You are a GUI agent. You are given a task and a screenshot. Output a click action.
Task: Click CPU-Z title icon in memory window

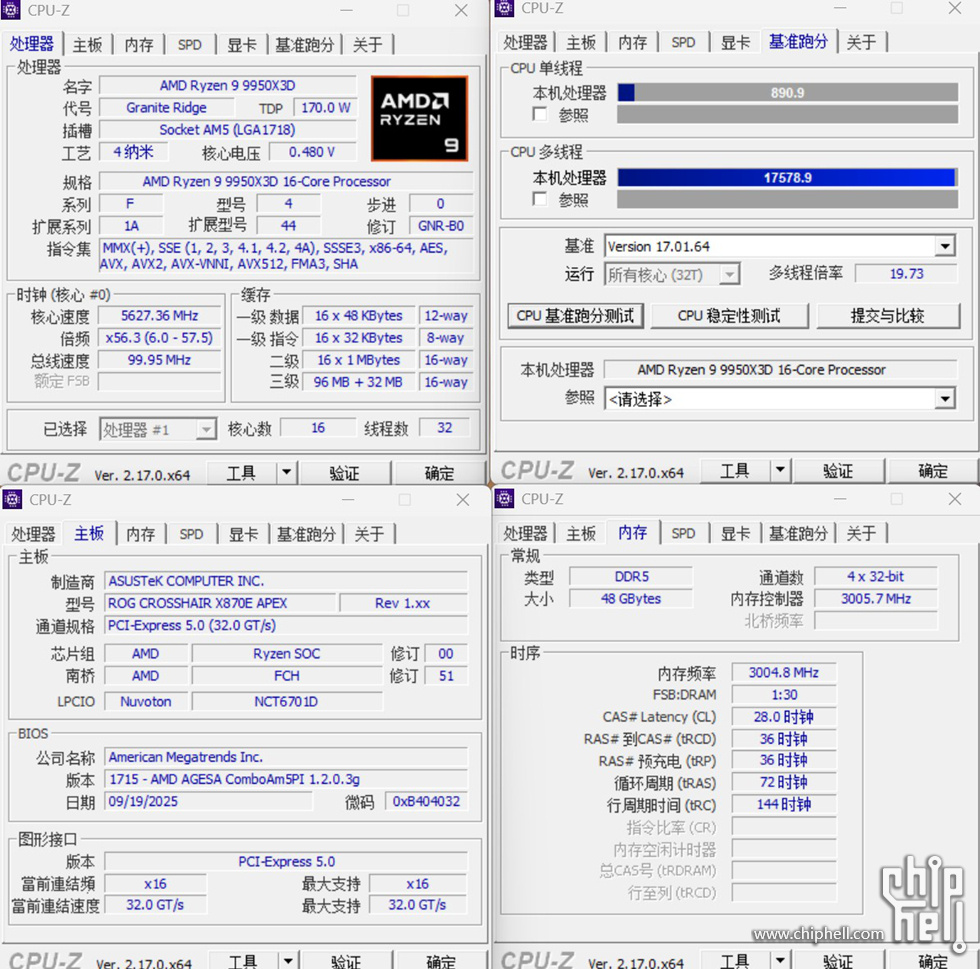[505, 498]
